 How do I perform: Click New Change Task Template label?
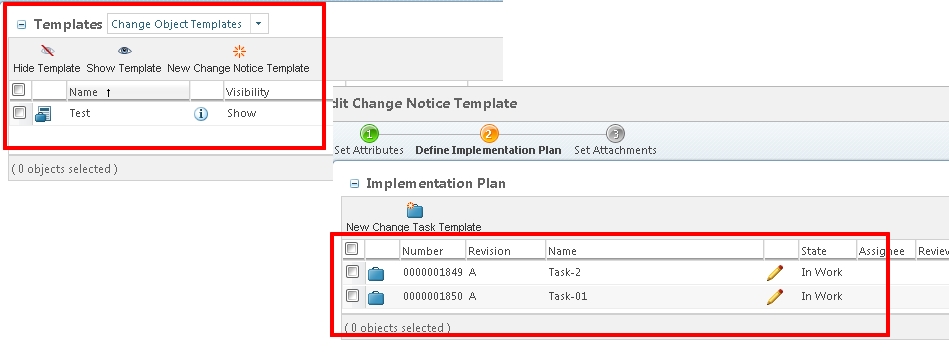pyautogui.click(x=414, y=227)
